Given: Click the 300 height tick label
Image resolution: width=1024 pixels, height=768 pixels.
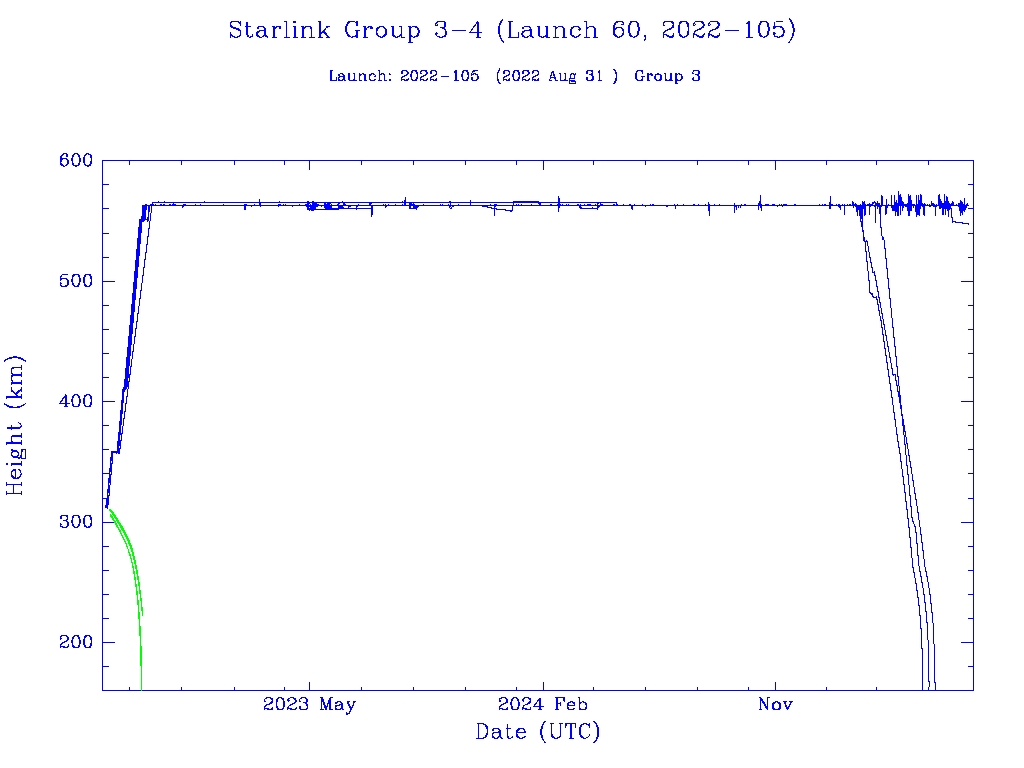Looking at the screenshot, I should (x=76, y=522).
